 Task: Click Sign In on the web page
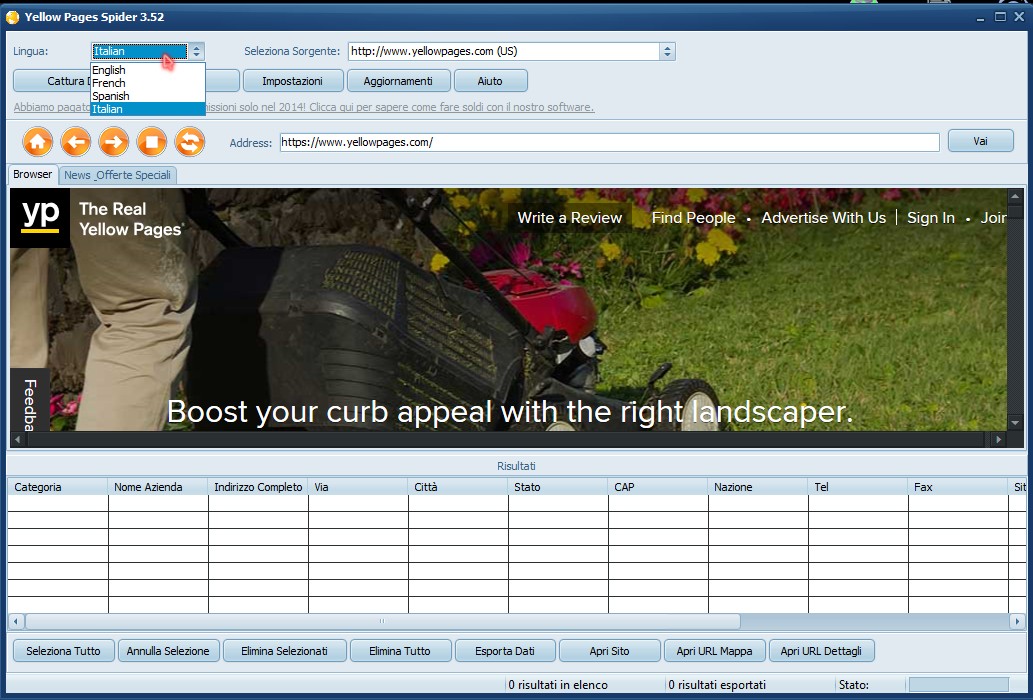(930, 218)
